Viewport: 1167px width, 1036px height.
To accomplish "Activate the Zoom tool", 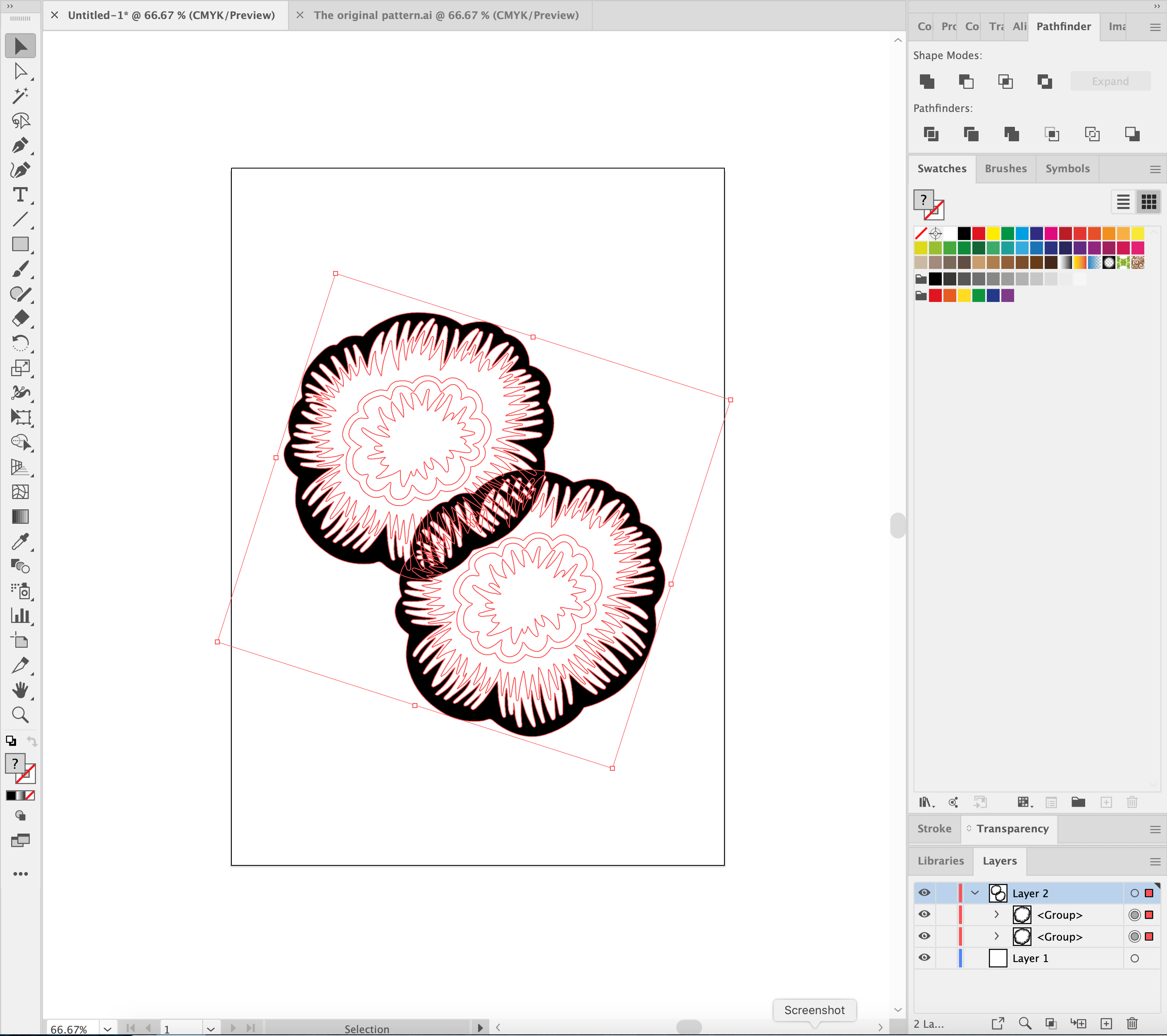I will coord(21,715).
